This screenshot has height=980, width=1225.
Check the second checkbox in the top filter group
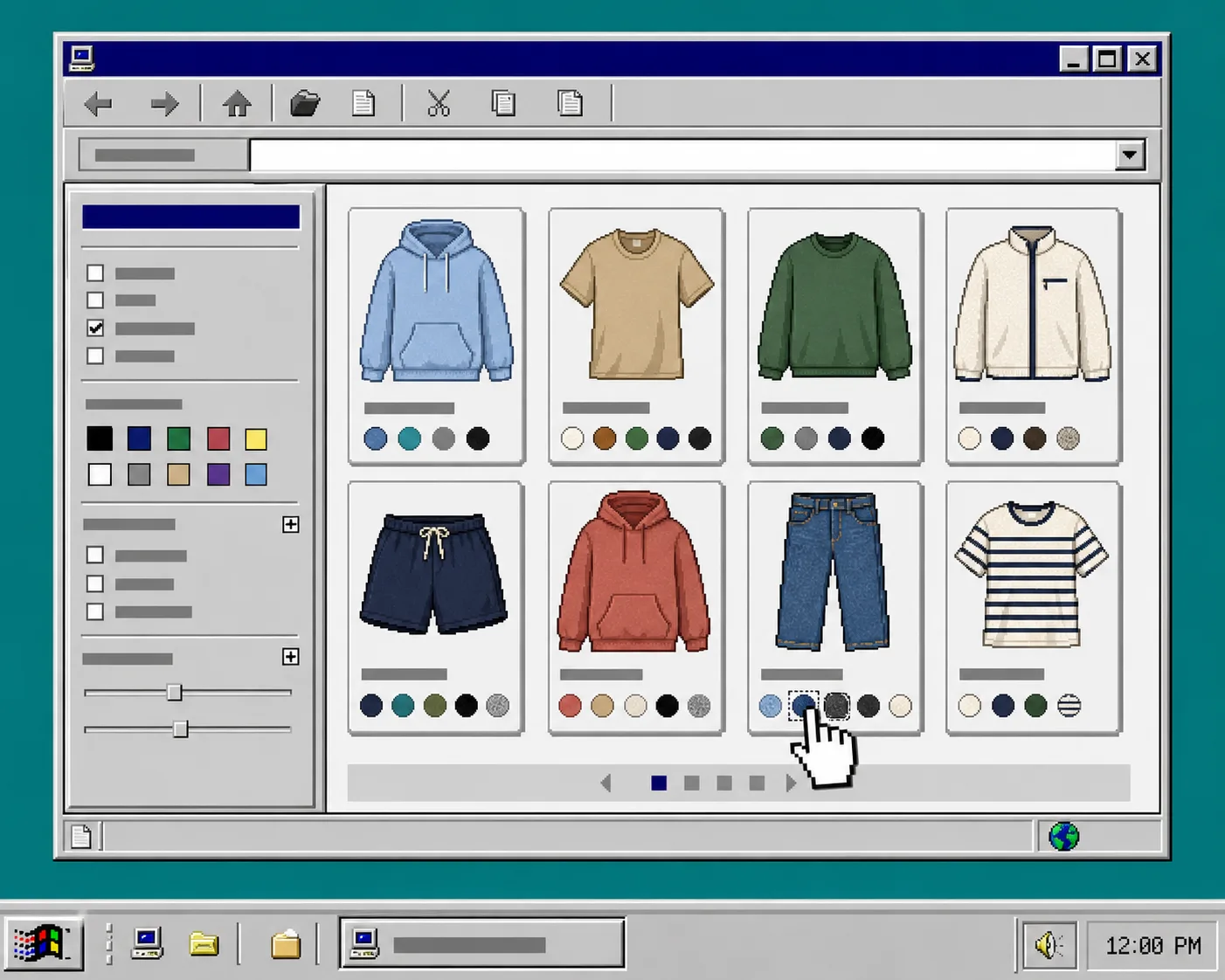coord(95,300)
